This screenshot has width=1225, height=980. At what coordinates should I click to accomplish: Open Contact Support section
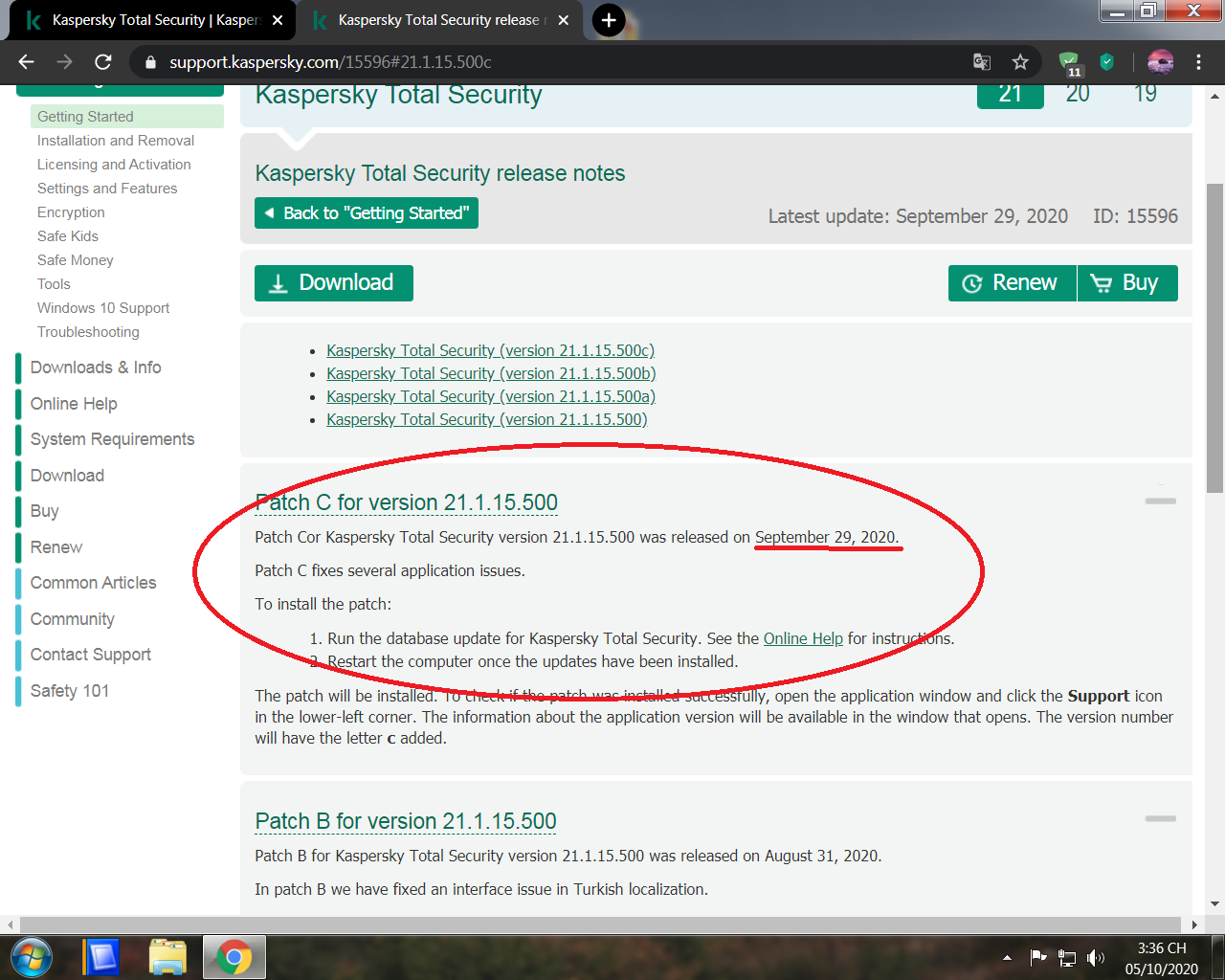91,655
